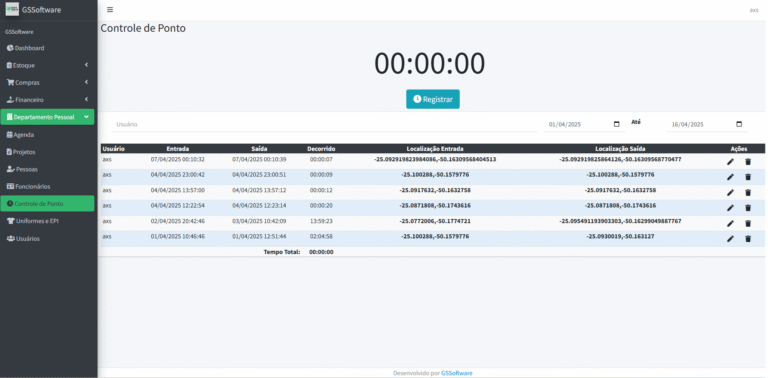The image size is (768, 378).
Task: Edit the 04/04/2025 13:57:00 entry pencil icon
Action: click(730, 192)
